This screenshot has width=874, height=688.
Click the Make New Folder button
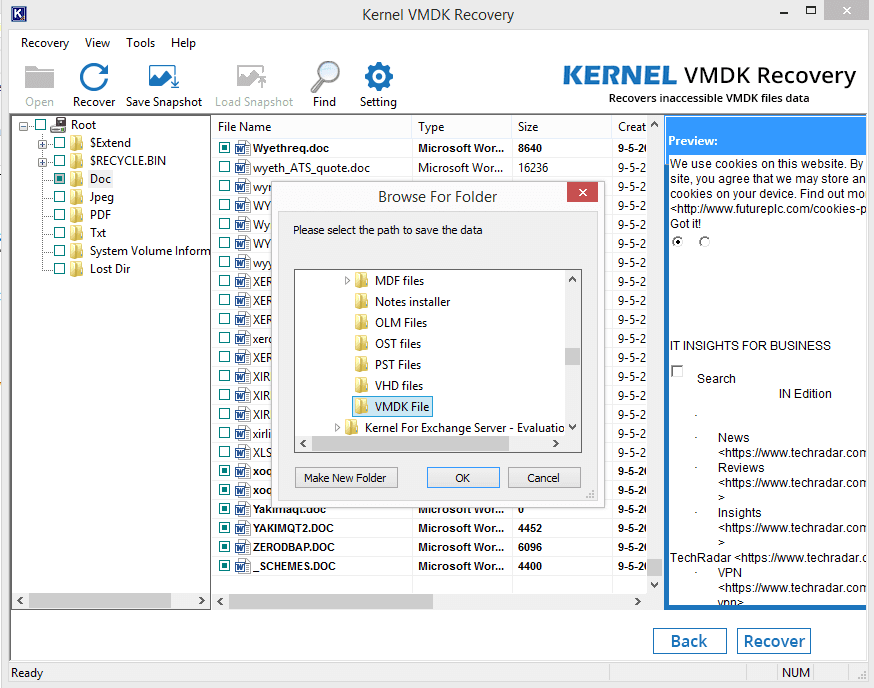346,478
